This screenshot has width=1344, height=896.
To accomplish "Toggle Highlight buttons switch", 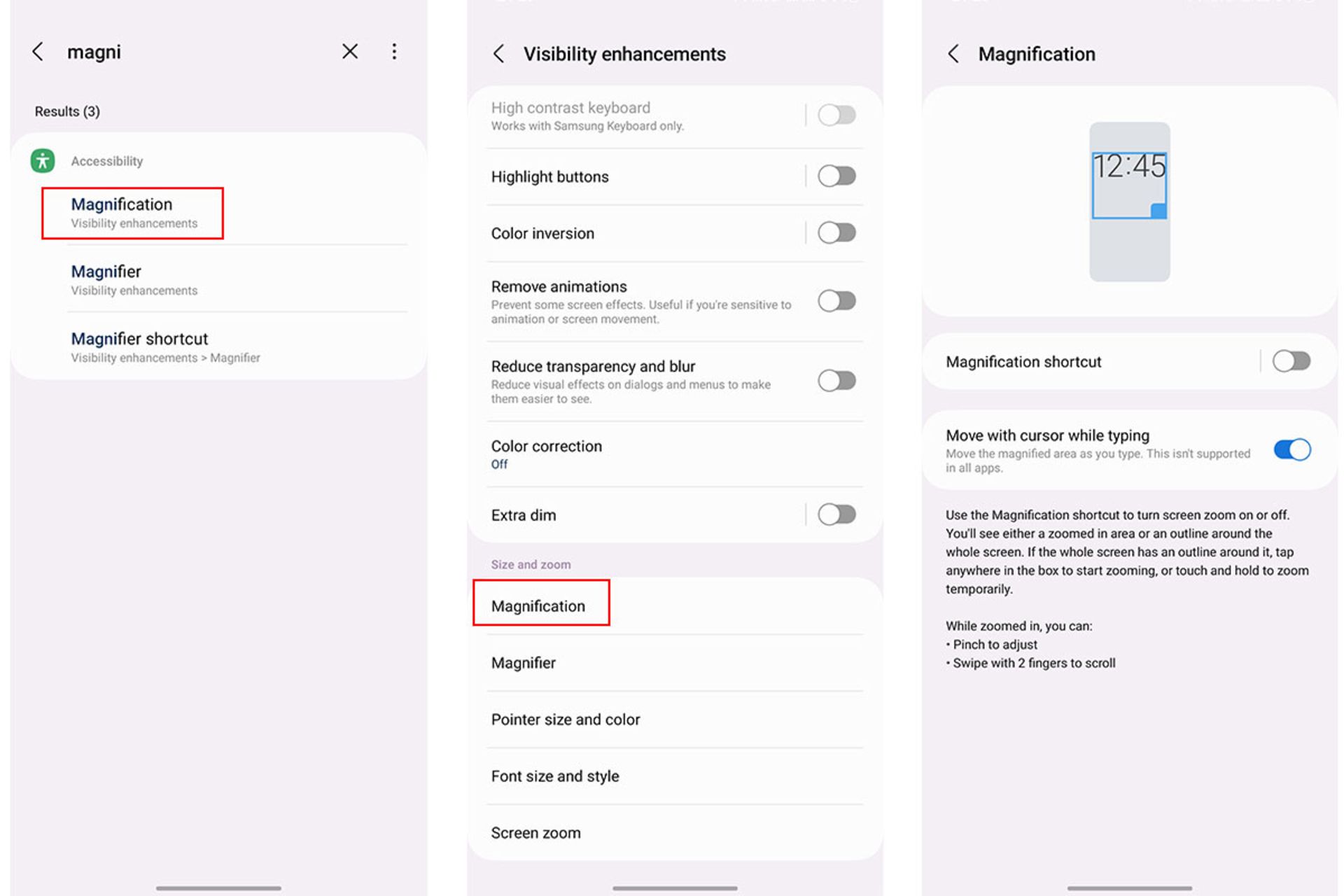I will click(836, 176).
